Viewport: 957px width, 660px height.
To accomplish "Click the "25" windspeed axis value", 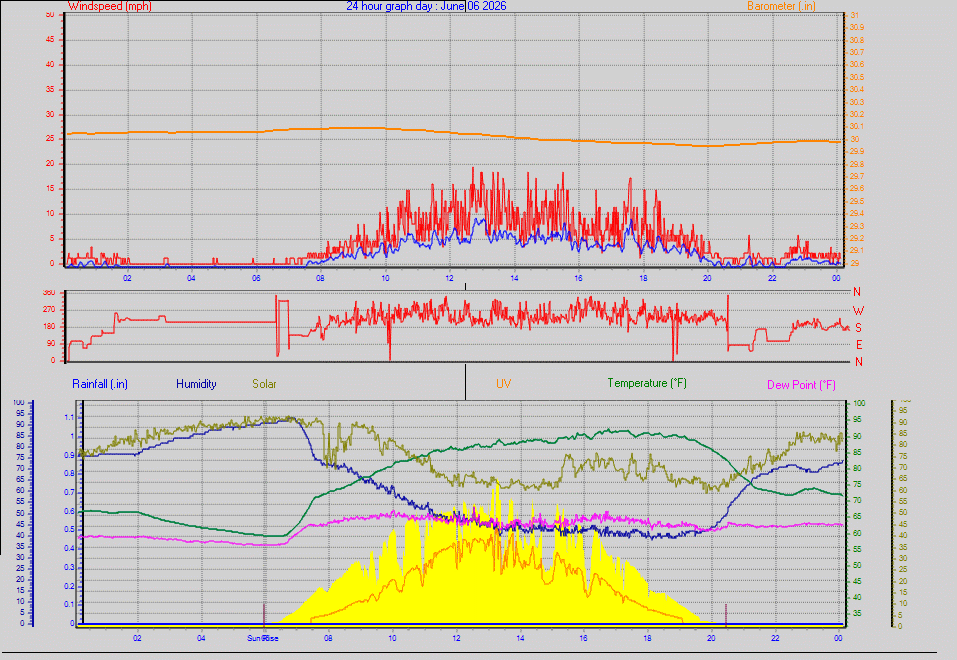I will click(50, 139).
